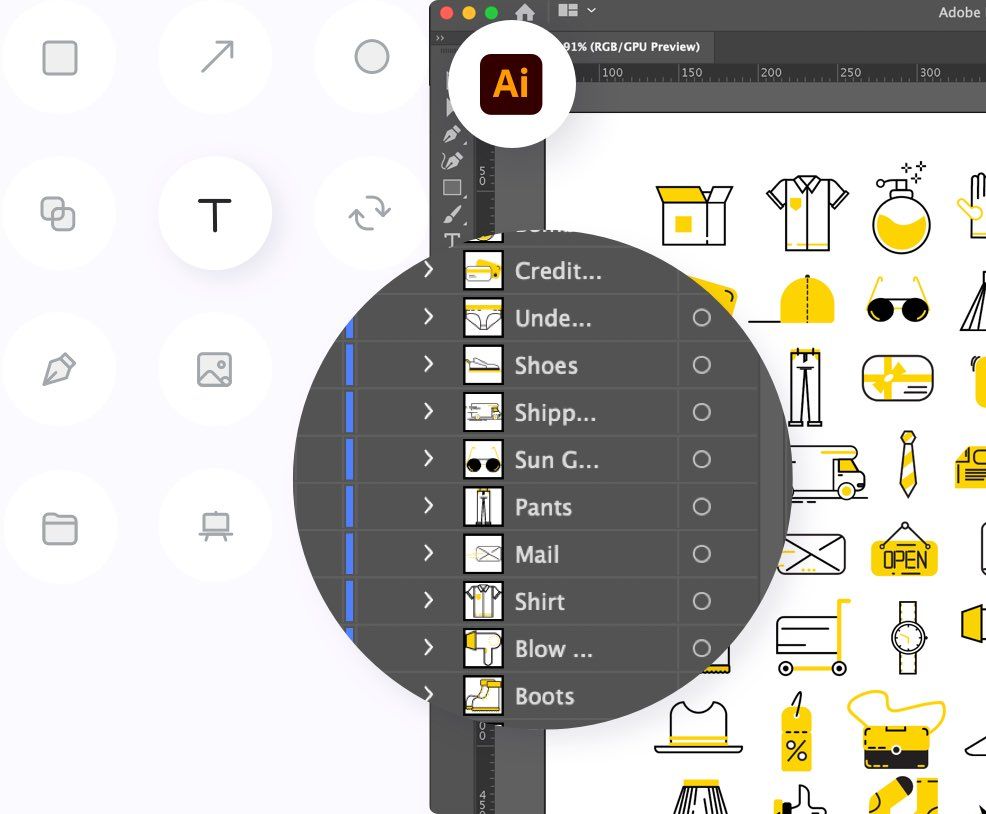This screenshot has width=986, height=814.
Task: Click the large T text icon
Action: point(215,214)
